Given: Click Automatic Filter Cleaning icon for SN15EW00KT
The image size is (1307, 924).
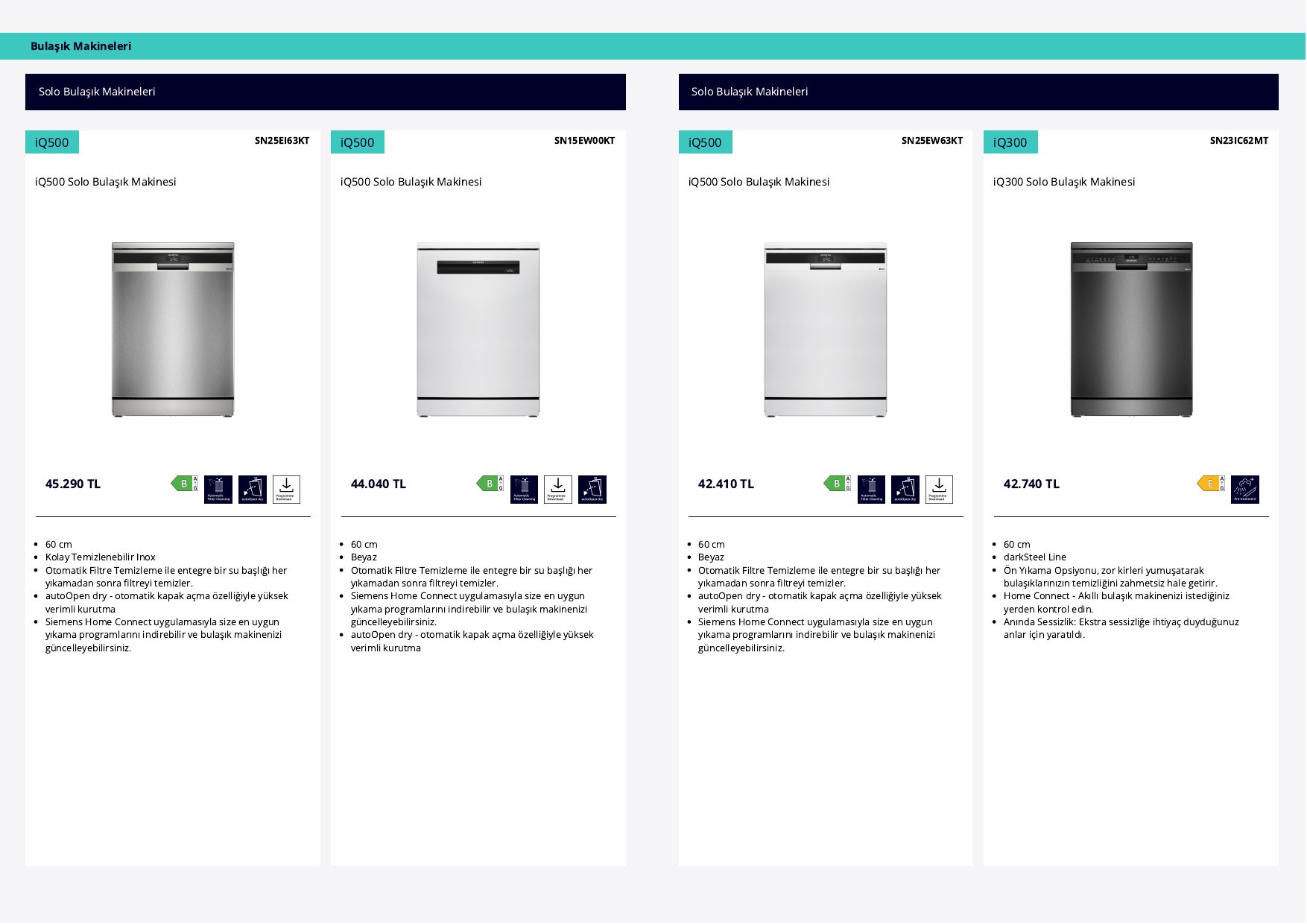Looking at the screenshot, I should coord(524,490).
